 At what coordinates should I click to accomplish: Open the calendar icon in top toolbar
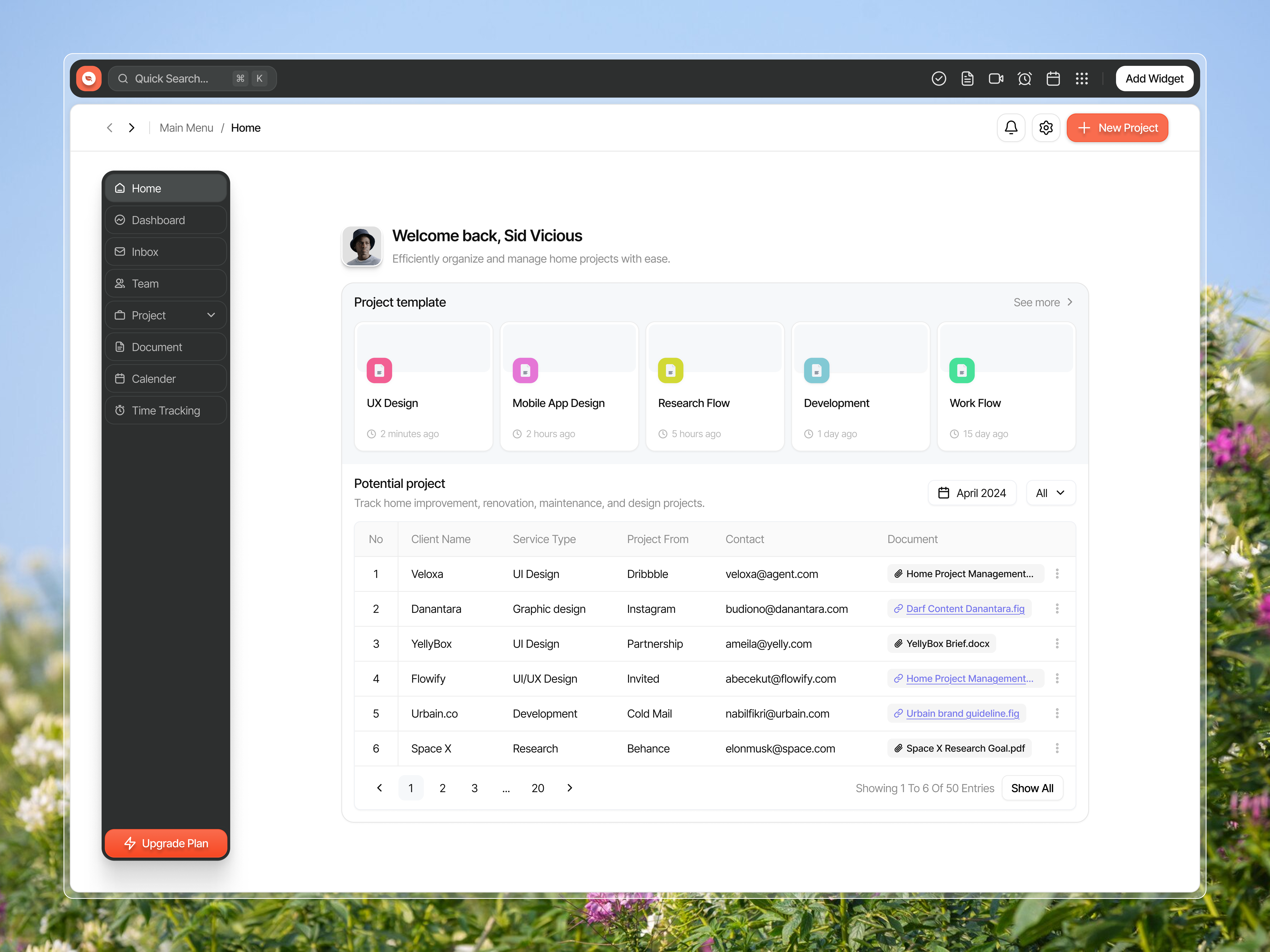(x=1054, y=79)
